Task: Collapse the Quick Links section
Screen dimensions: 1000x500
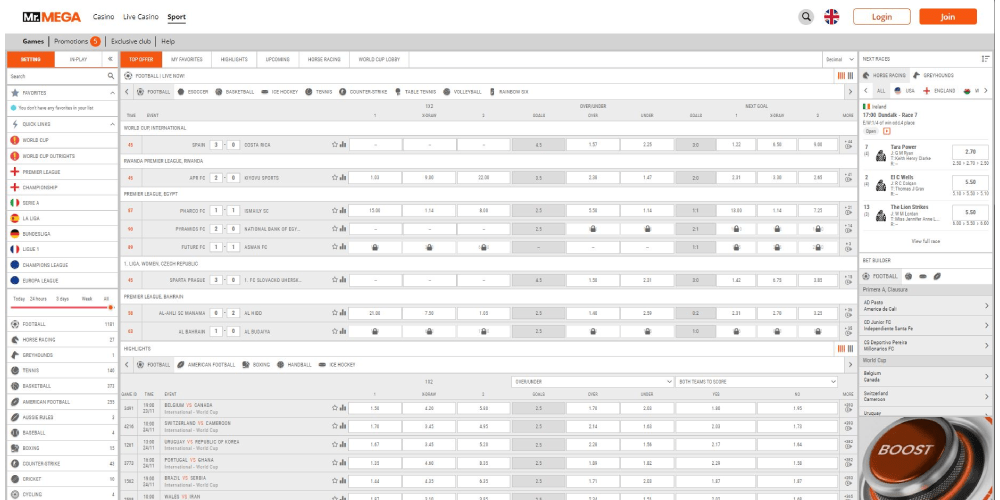Action: click(x=111, y=124)
